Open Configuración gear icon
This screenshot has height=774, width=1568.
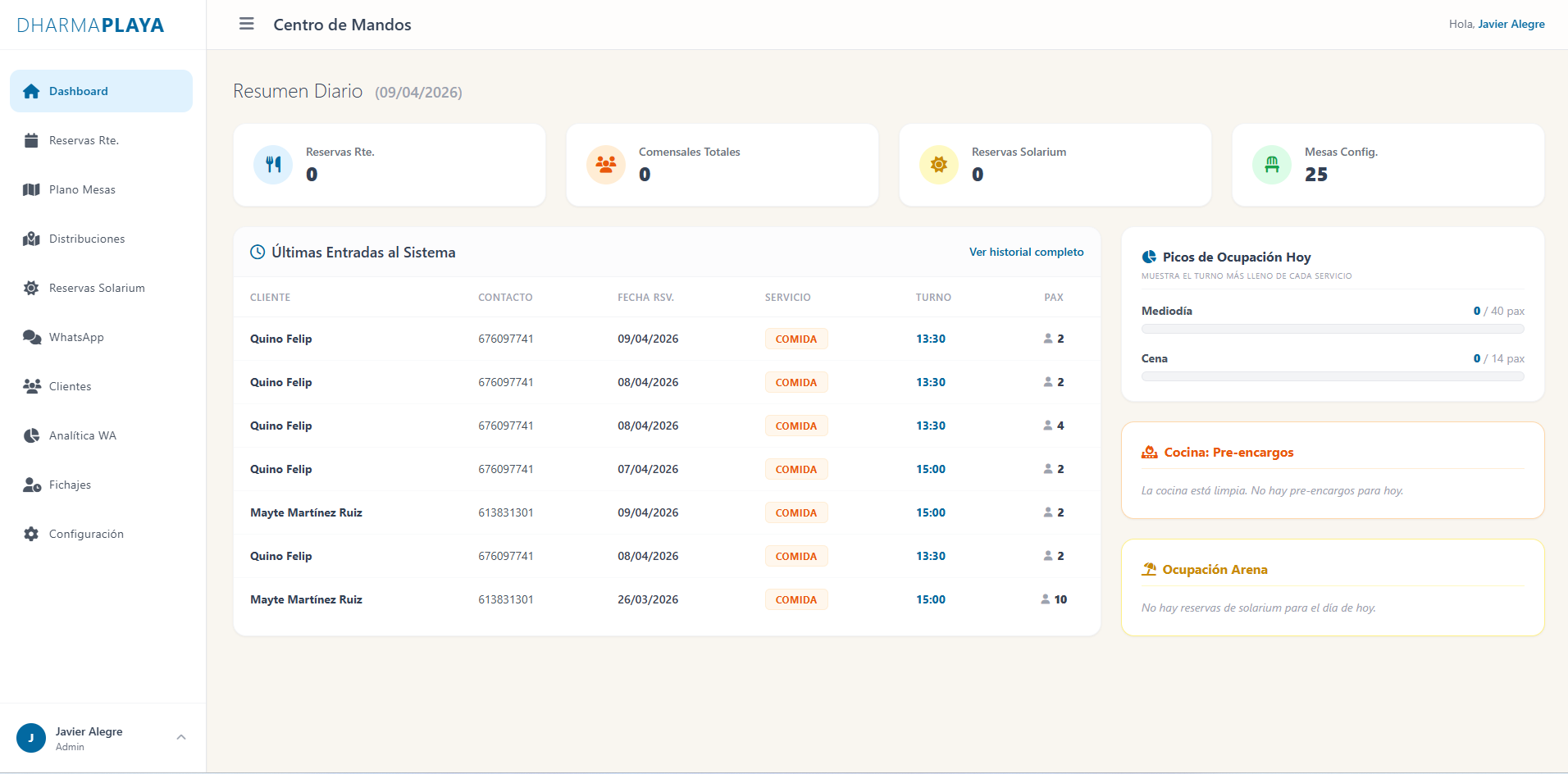pyautogui.click(x=31, y=534)
